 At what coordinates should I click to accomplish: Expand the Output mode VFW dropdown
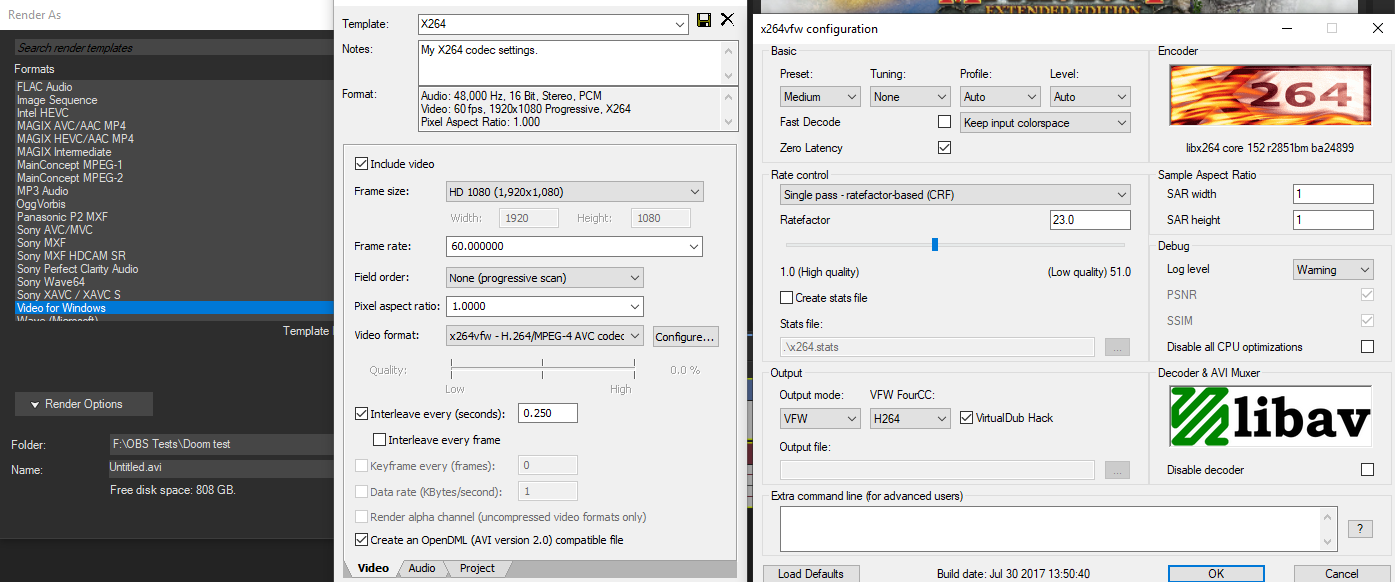click(x=820, y=419)
